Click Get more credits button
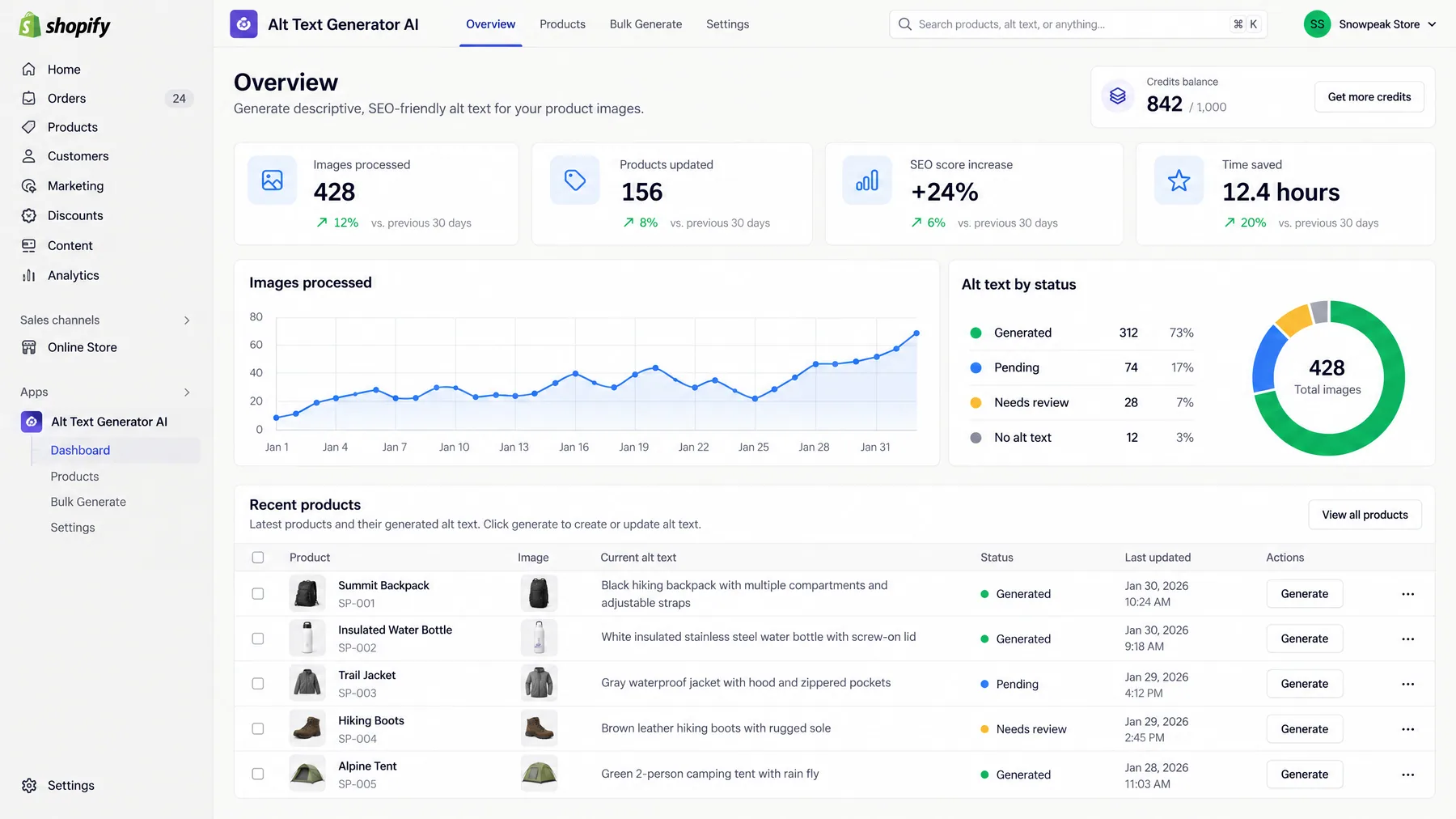 [1369, 97]
